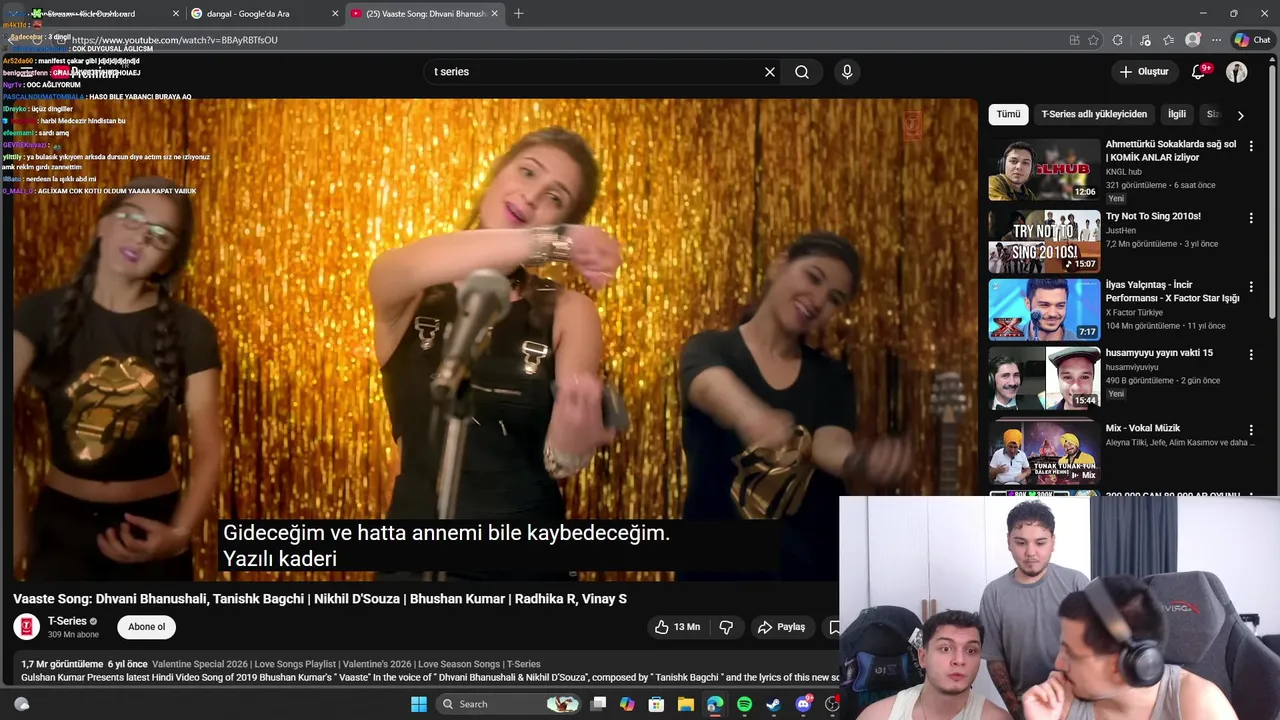The width and height of the screenshot is (1280, 720).
Task: Open Steam from the taskbar
Action: (773, 704)
